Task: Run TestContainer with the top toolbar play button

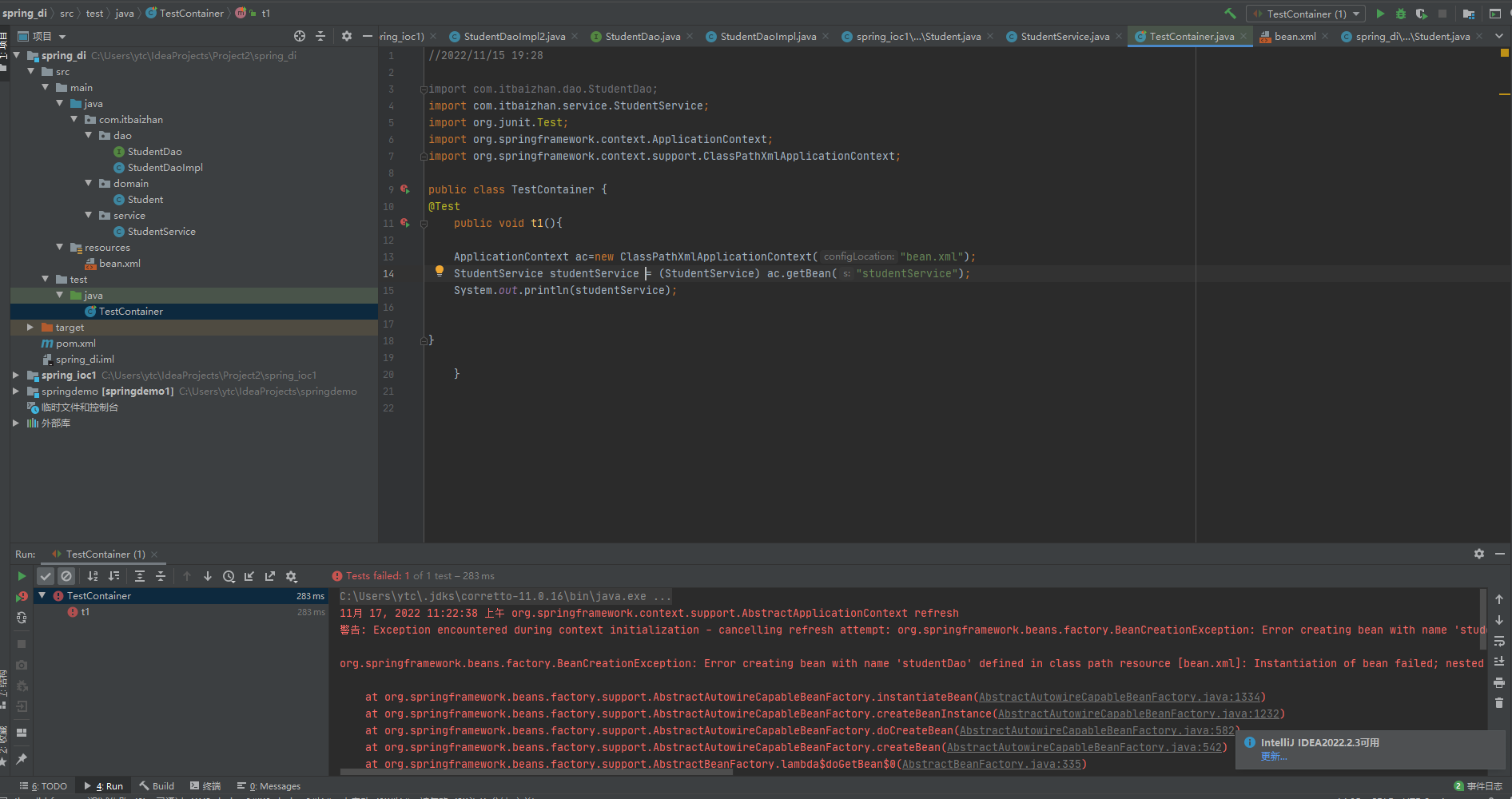Action: pos(1380,14)
